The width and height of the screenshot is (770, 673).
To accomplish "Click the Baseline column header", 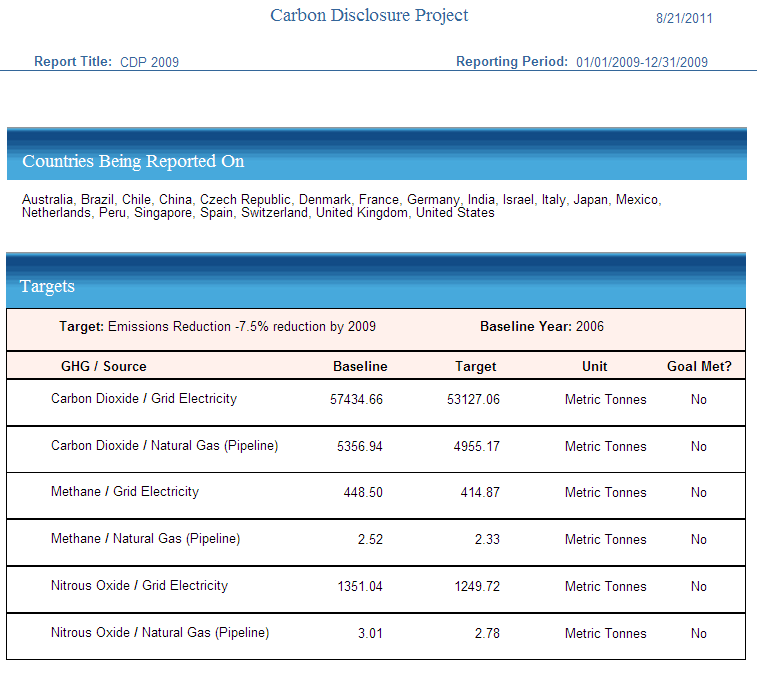I will [360, 366].
